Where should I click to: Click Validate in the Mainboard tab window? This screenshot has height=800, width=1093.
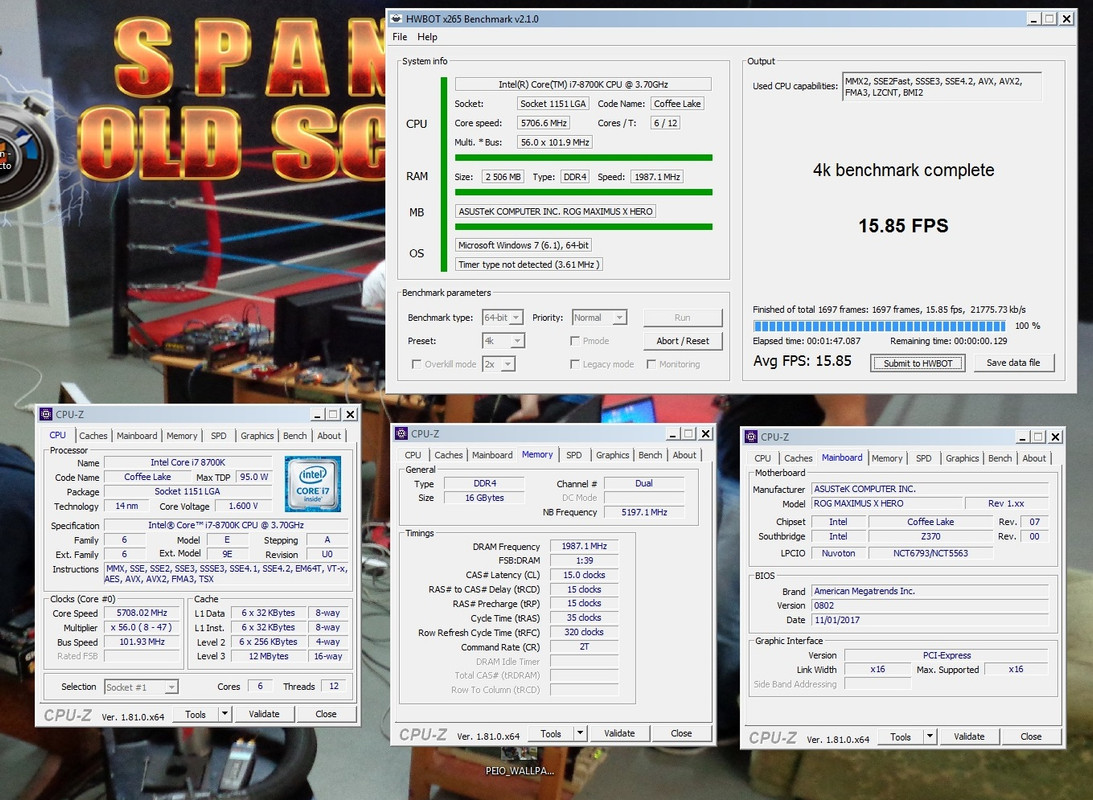coord(969,737)
